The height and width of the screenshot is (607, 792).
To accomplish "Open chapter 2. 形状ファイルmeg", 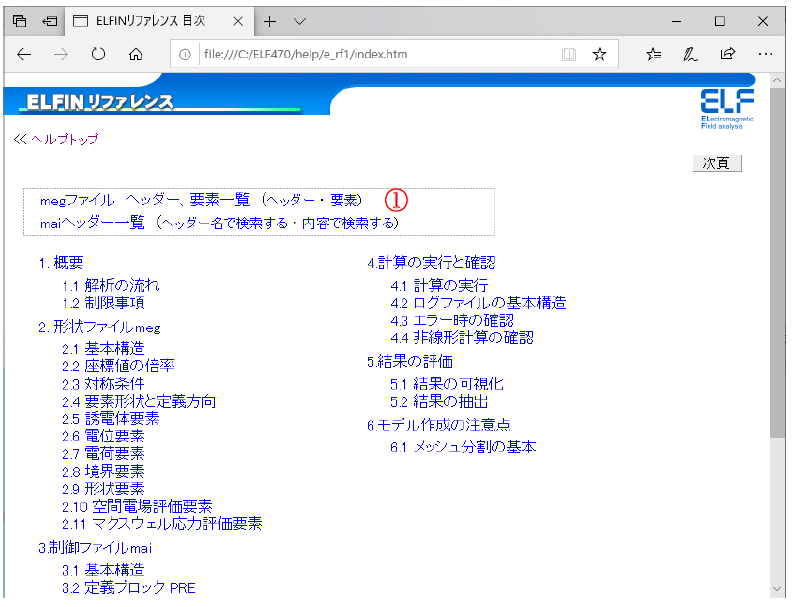I will [x=100, y=327].
